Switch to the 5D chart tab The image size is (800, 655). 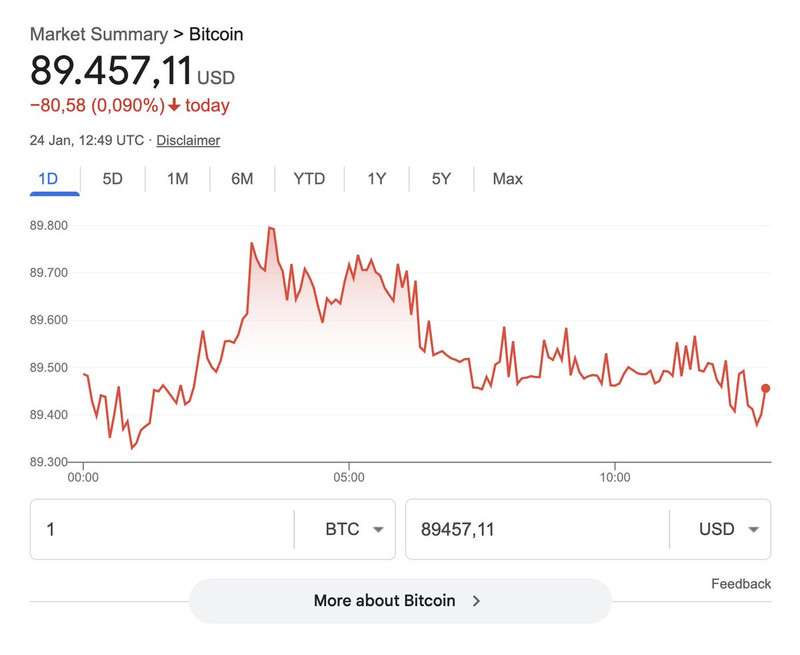(113, 179)
